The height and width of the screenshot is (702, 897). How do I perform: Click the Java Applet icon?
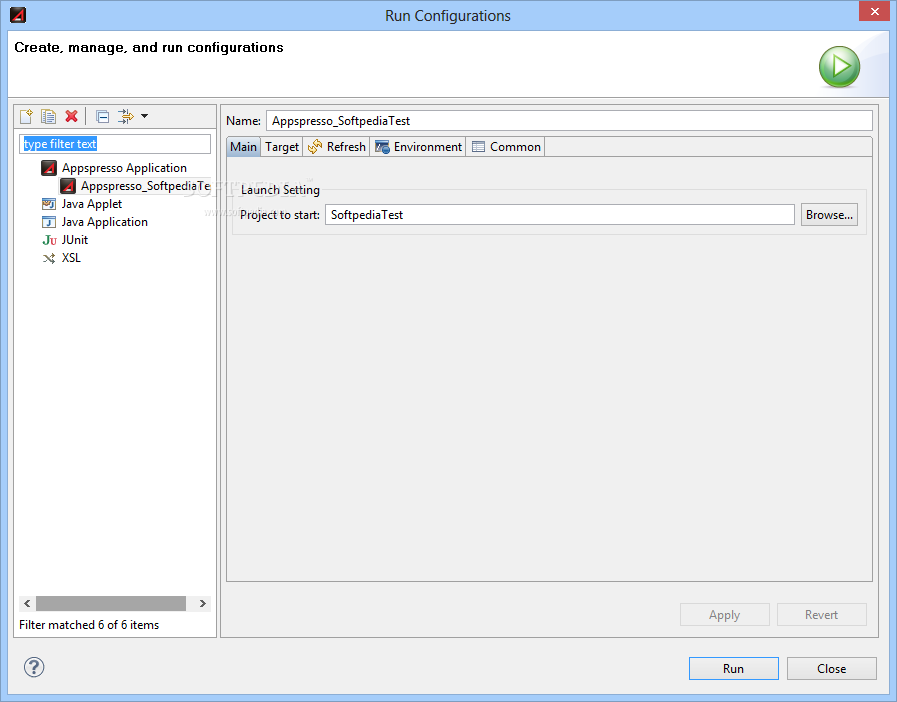coord(49,204)
